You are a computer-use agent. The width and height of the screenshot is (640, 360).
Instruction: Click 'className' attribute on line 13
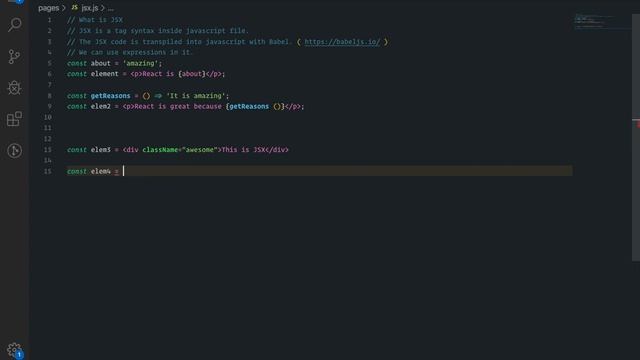pos(160,150)
